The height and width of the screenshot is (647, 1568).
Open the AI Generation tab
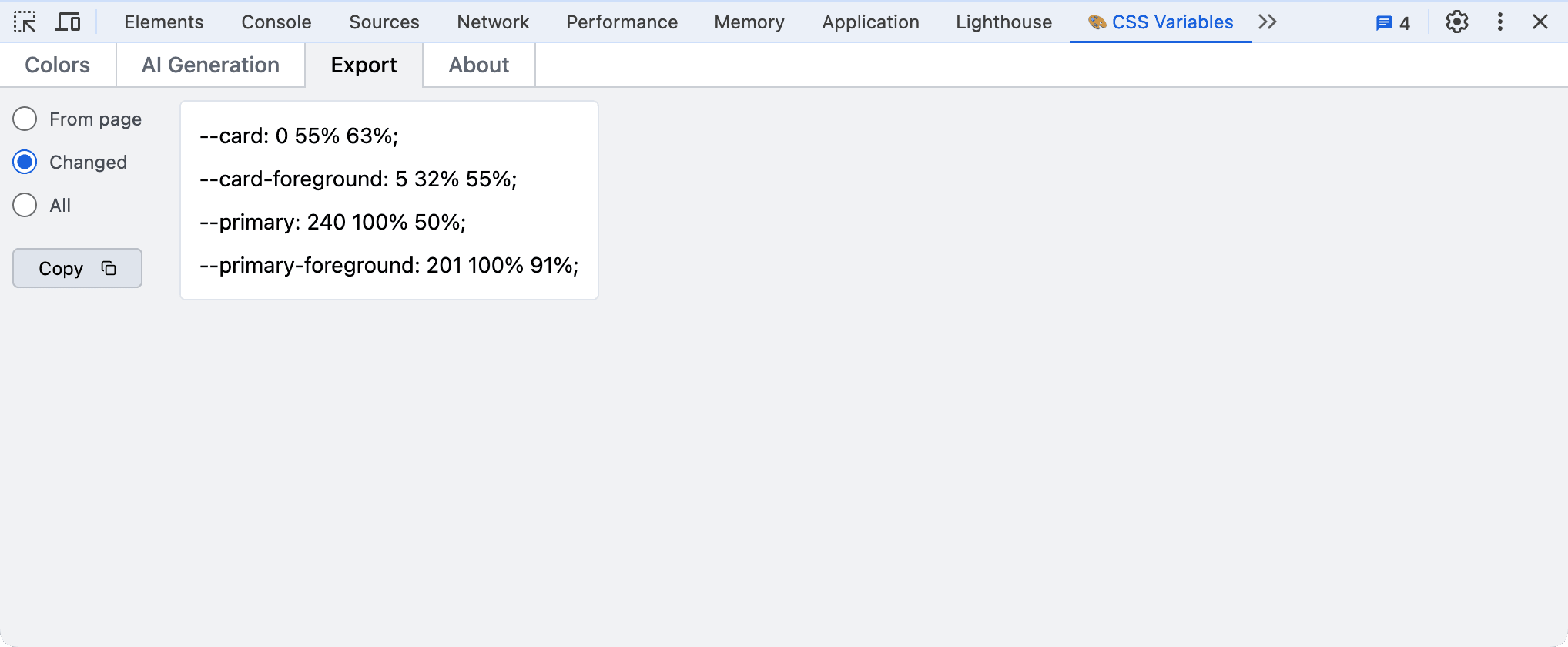[210, 65]
